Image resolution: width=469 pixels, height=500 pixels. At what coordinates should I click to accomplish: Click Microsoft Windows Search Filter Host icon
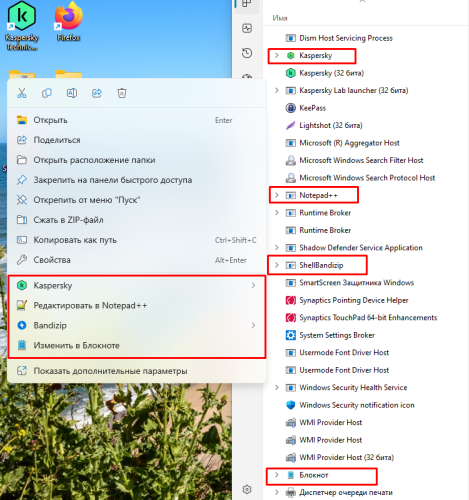[291, 160]
